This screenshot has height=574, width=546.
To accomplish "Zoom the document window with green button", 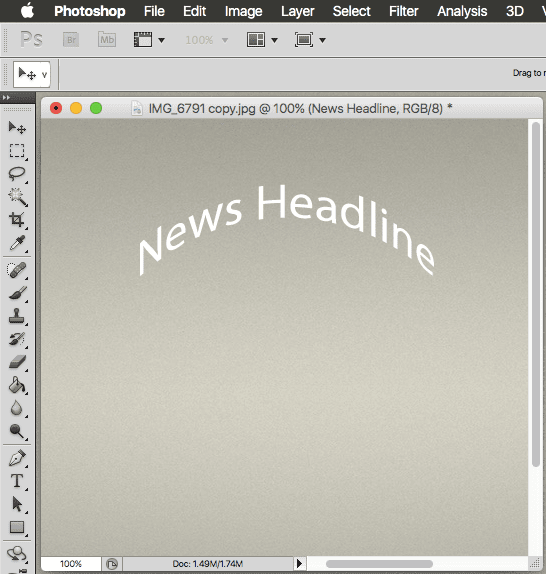I will point(96,108).
